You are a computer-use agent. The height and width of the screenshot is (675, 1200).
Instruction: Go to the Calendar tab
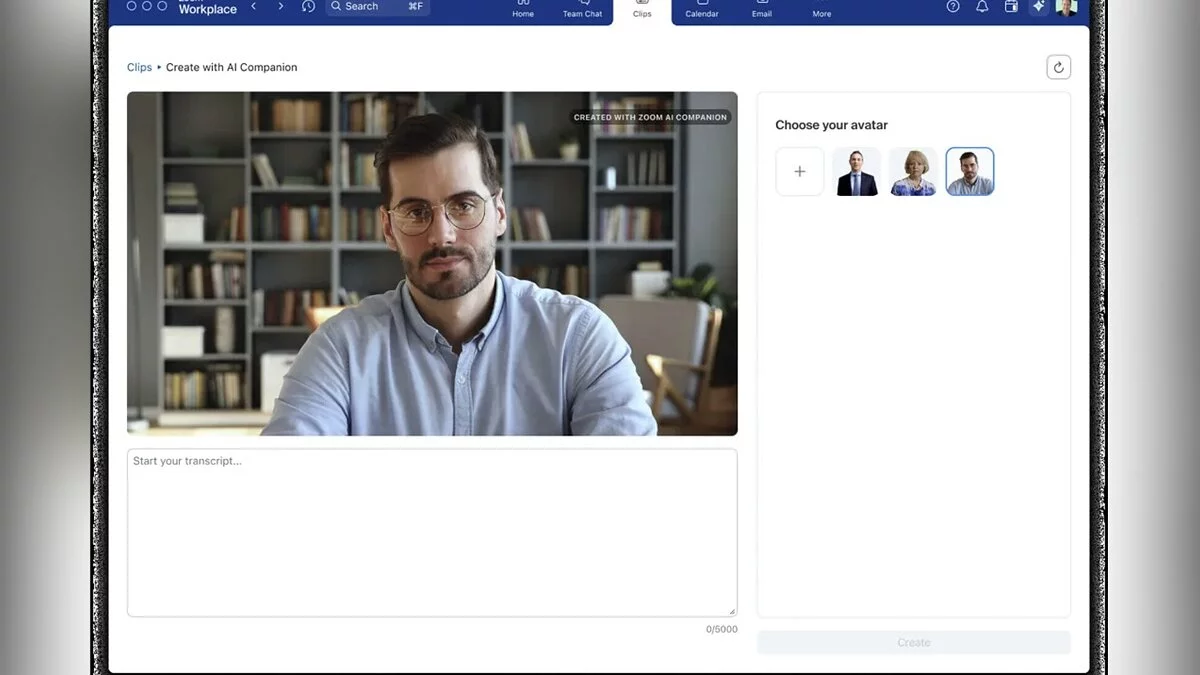pos(702,9)
